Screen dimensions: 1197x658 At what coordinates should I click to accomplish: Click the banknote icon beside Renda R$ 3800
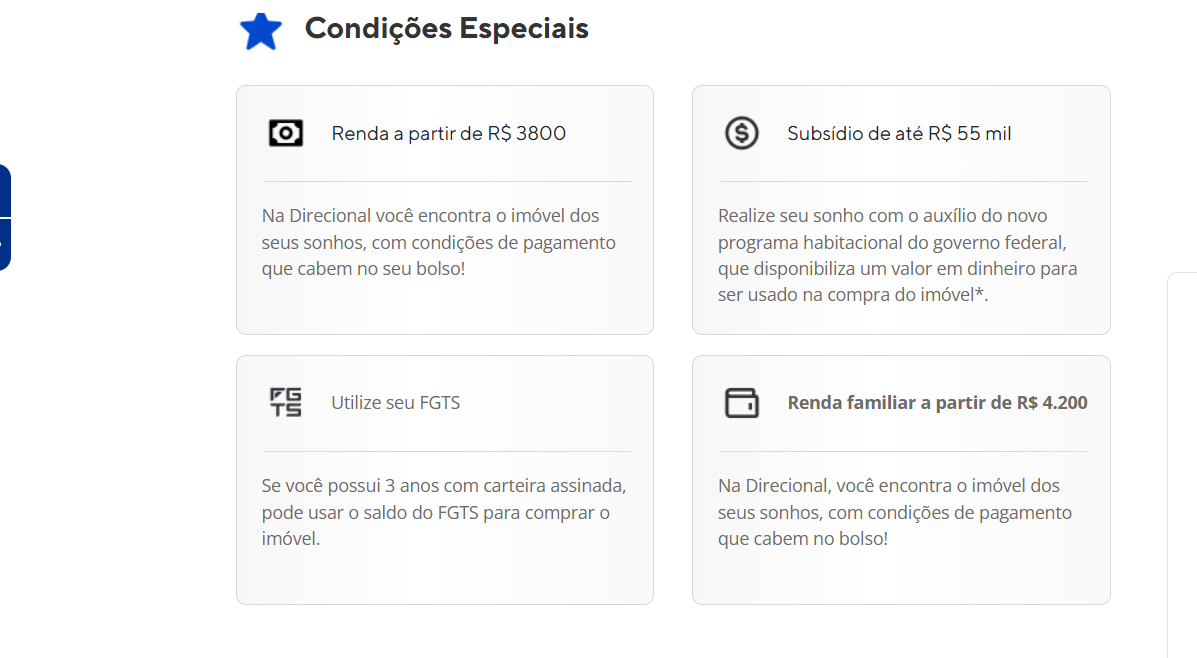coord(285,133)
